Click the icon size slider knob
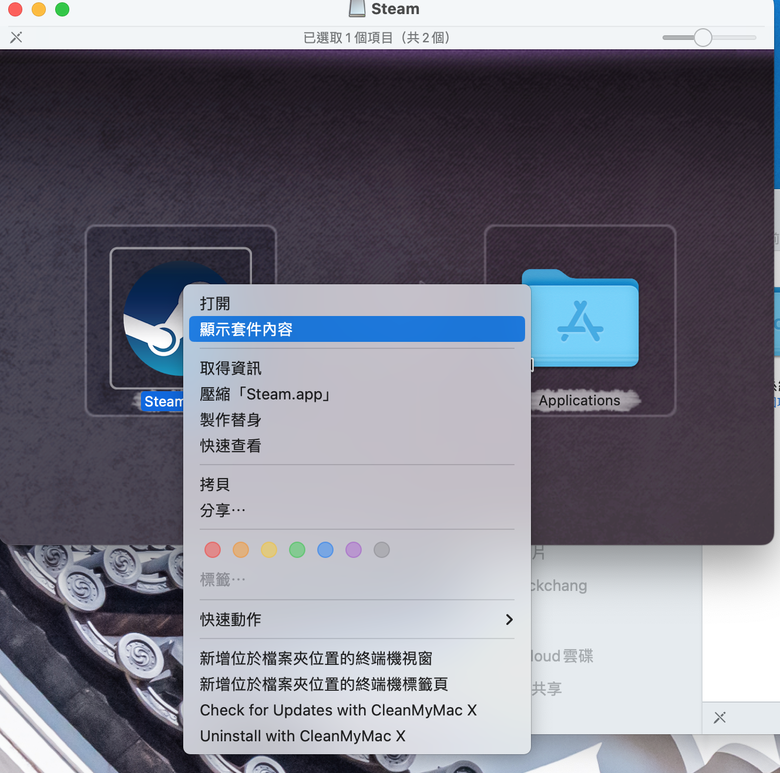780x773 pixels. (703, 37)
